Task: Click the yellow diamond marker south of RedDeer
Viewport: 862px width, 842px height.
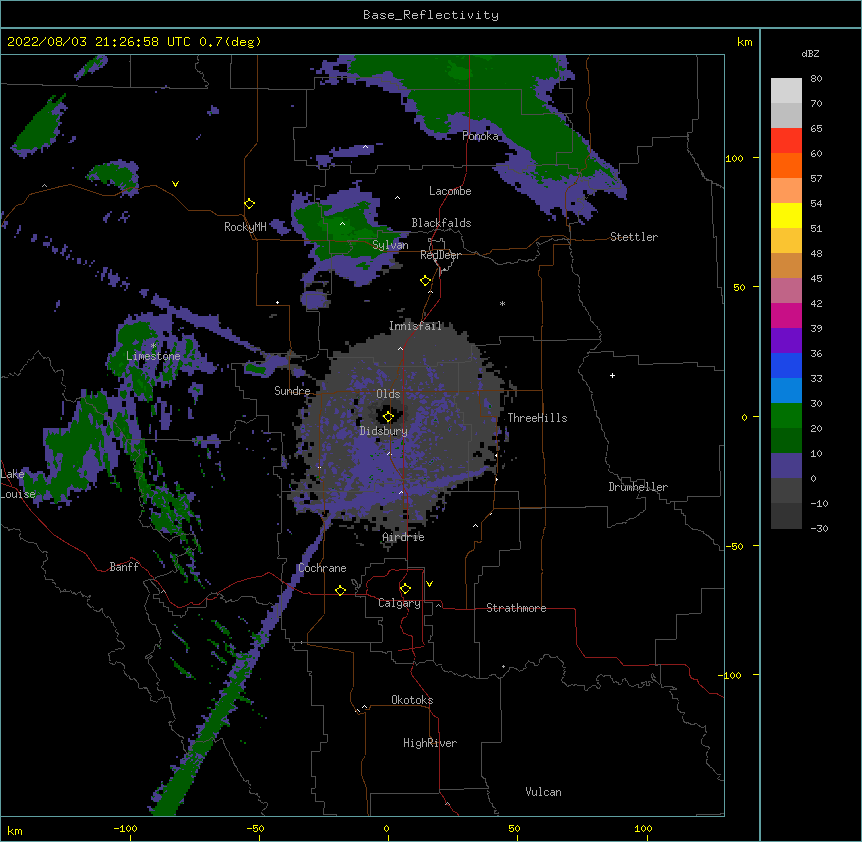Action: (x=425, y=281)
